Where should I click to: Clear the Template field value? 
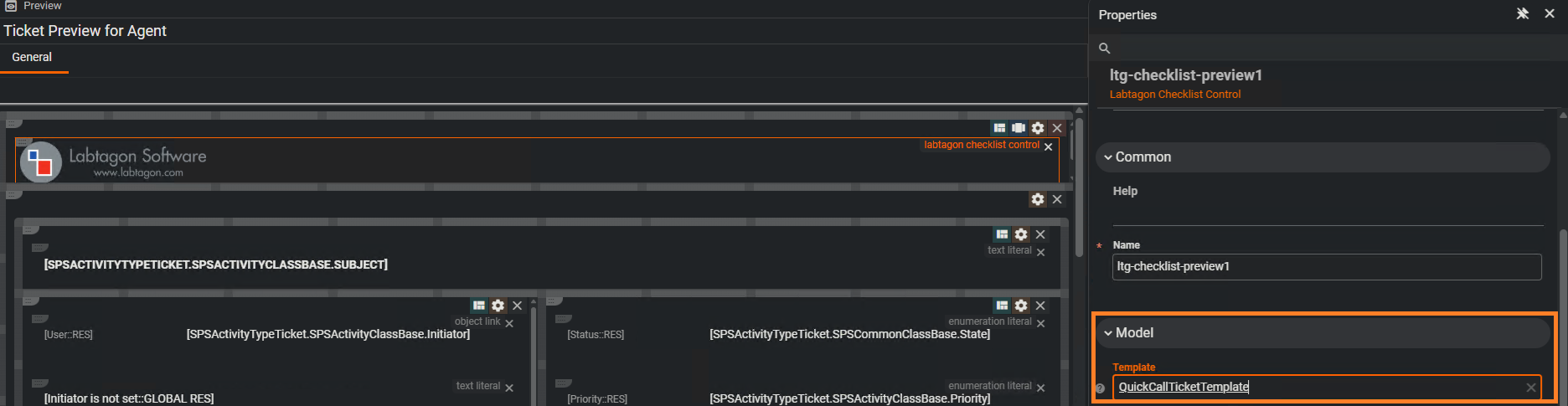[1530, 388]
